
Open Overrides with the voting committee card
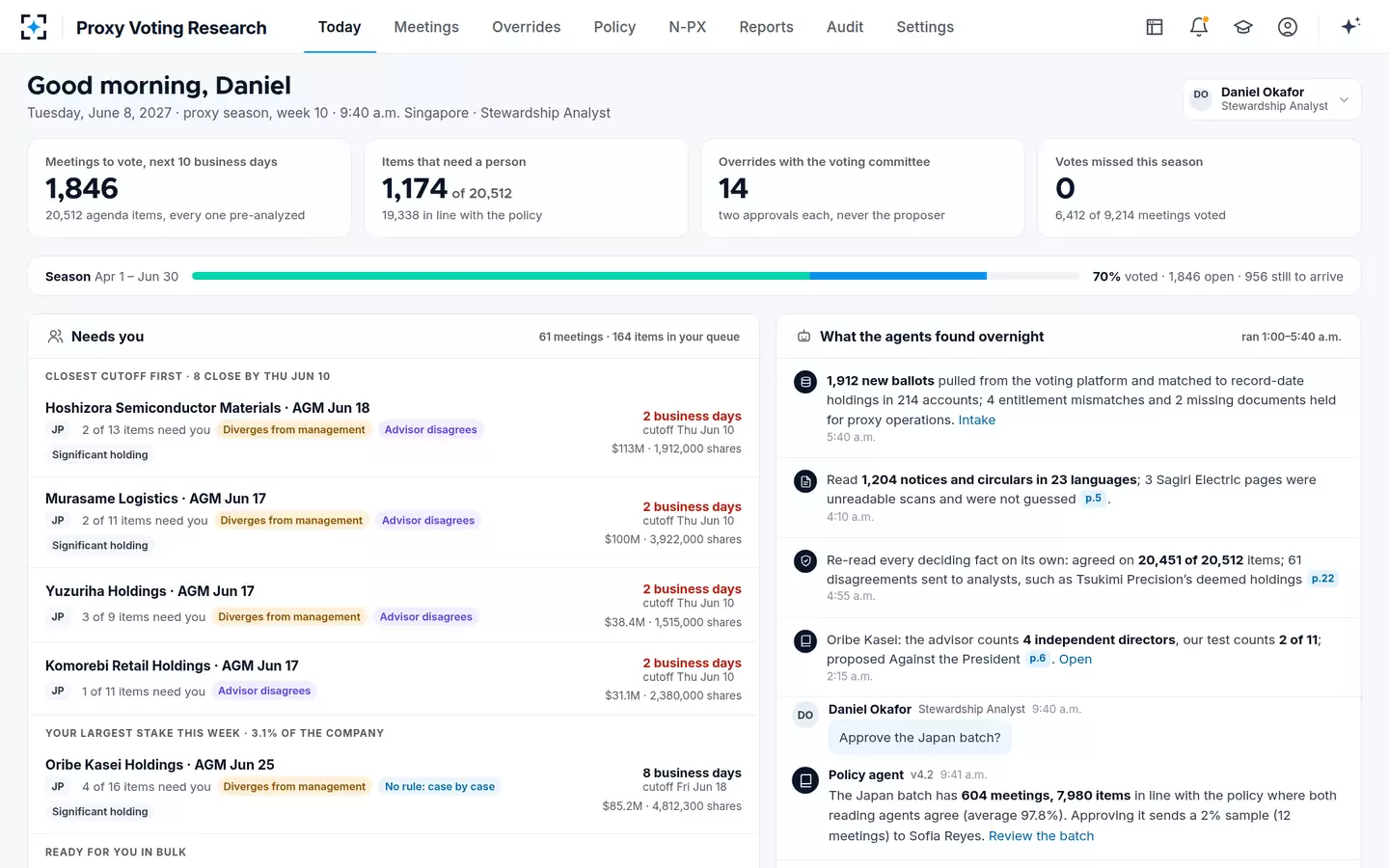pyautogui.click(x=862, y=188)
